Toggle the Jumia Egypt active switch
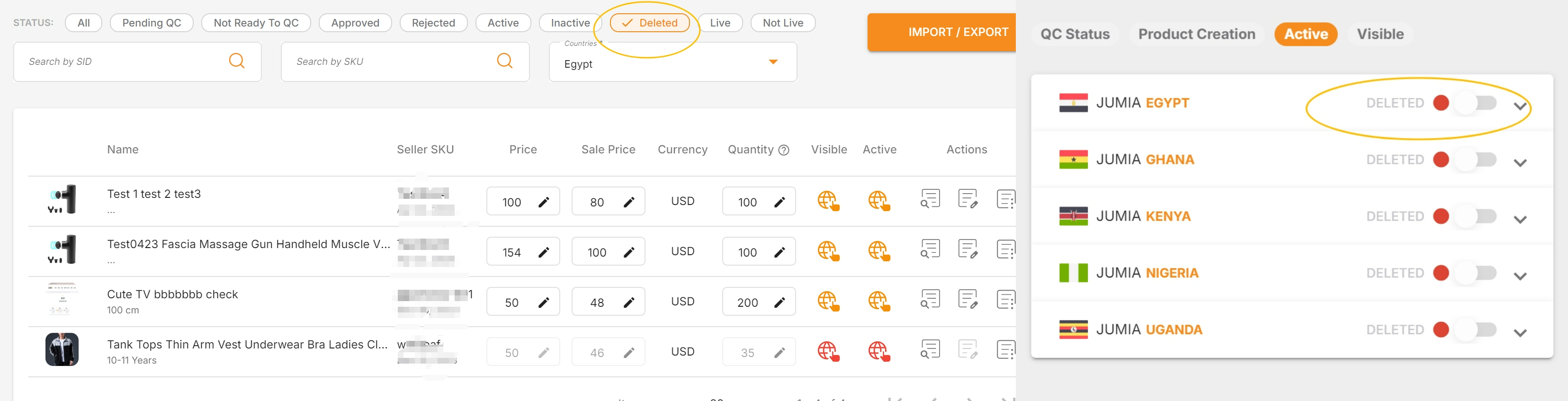1568x401 pixels. pos(1476,103)
